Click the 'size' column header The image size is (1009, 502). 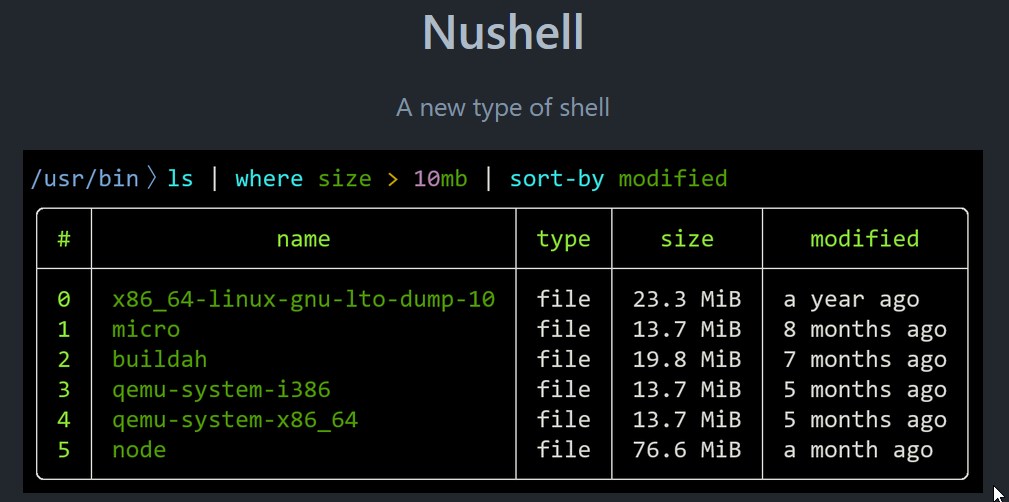[x=687, y=239]
